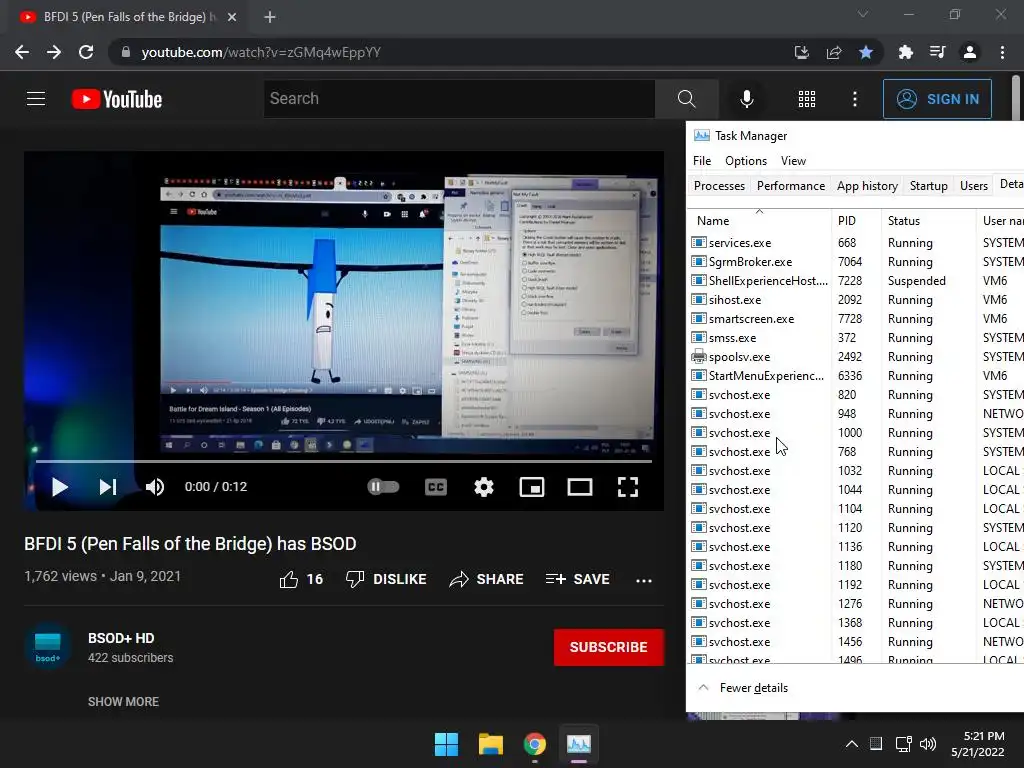Open Task Manager Options menu

point(746,161)
